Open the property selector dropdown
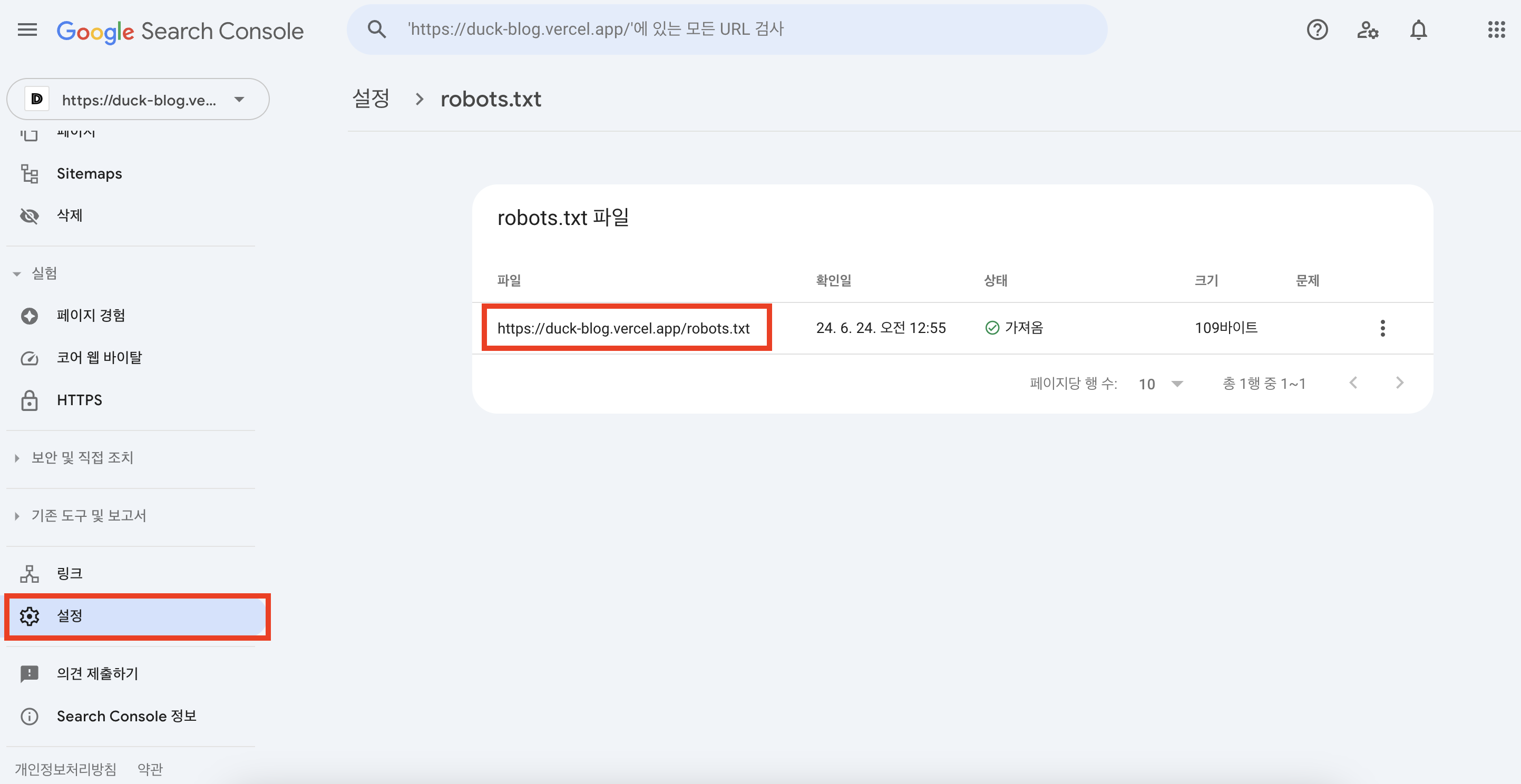Screen dimensions: 1521x784 tap(138, 99)
